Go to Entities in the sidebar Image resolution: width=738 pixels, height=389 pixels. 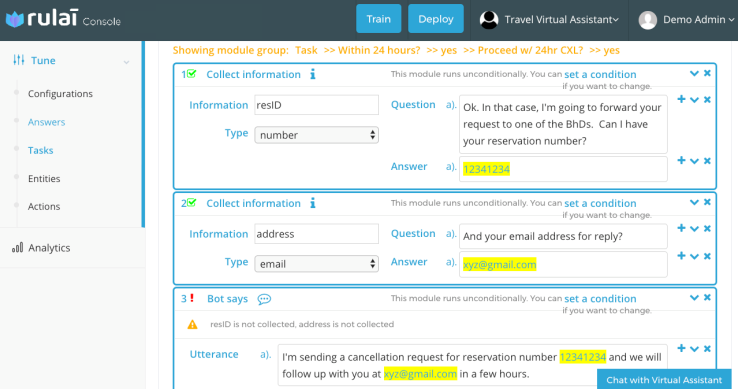(44, 178)
